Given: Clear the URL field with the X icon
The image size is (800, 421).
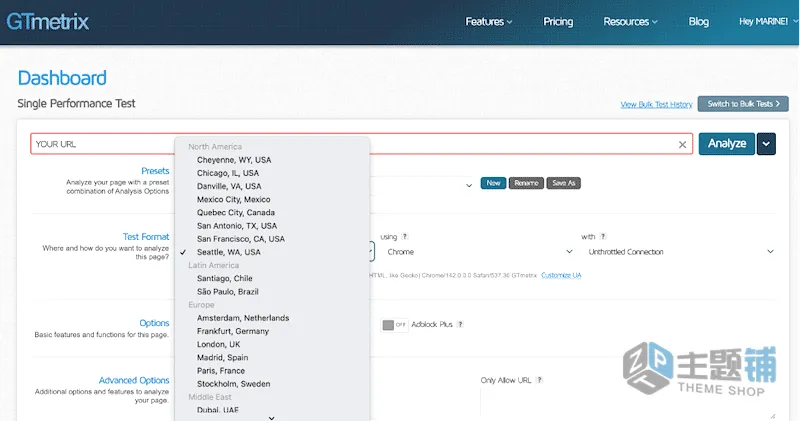Looking at the screenshot, I should (x=682, y=144).
